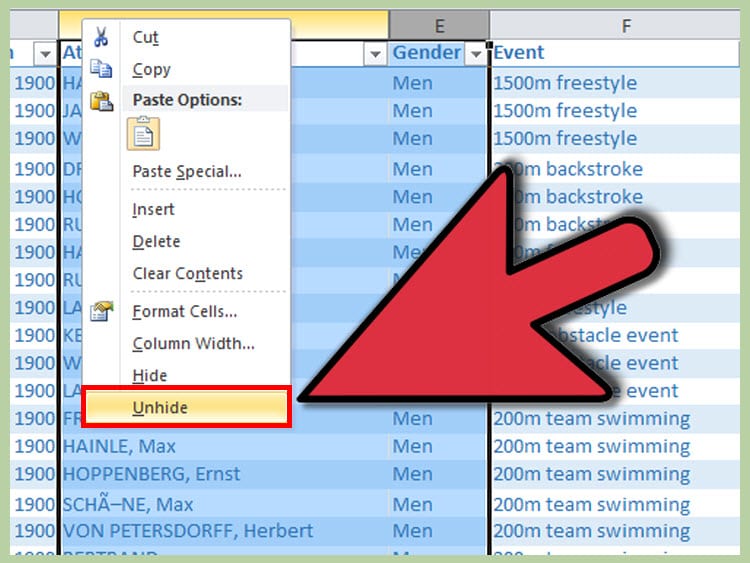Viewport: 750px width, 563px height.
Task: Open the Athlete column filter dropdown arrow
Action: click(x=375, y=53)
